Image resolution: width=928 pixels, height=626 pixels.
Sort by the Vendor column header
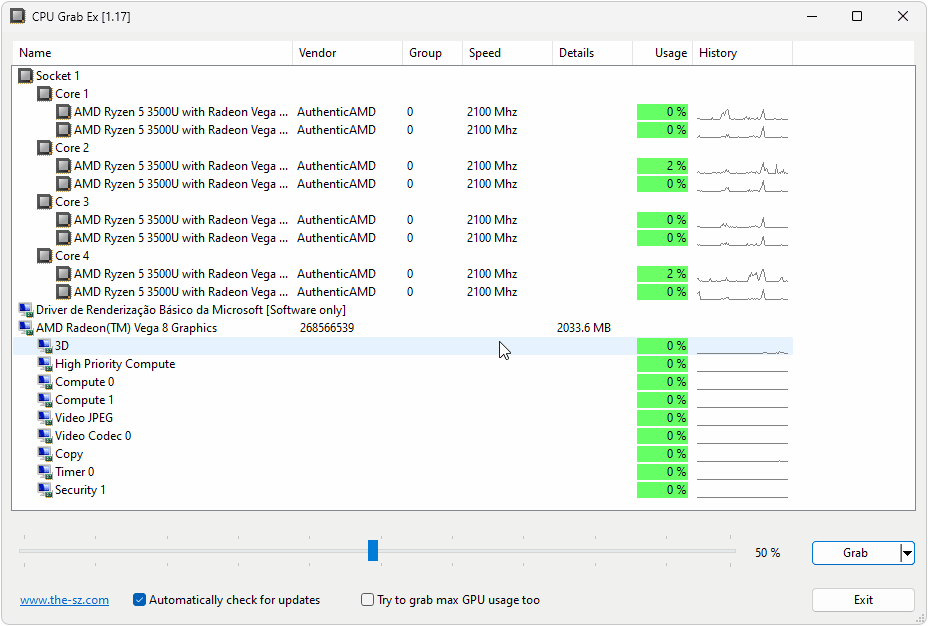[347, 53]
